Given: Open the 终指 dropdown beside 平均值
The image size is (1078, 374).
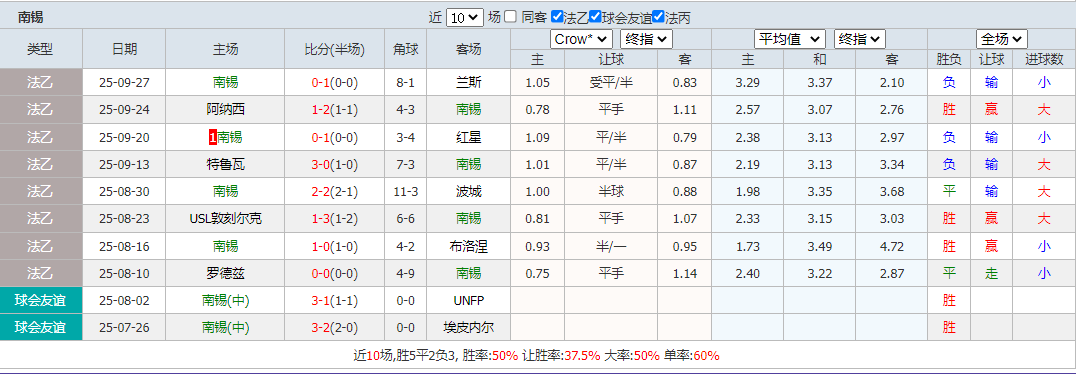Looking at the screenshot, I should click(x=860, y=39).
